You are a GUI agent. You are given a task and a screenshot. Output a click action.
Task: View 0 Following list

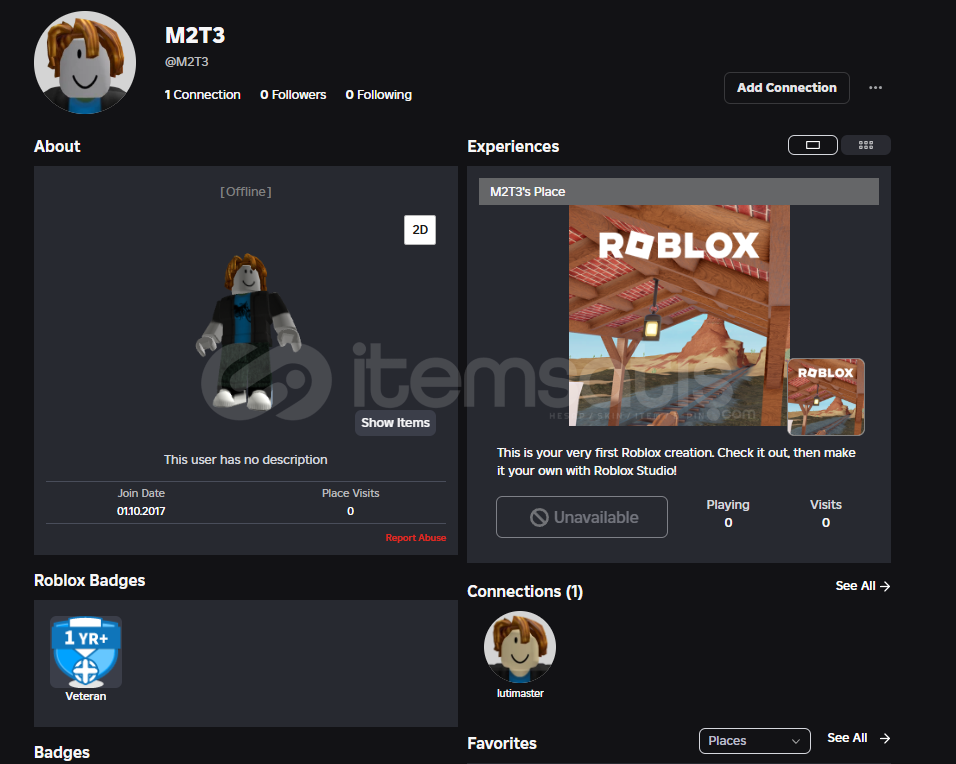click(x=379, y=95)
